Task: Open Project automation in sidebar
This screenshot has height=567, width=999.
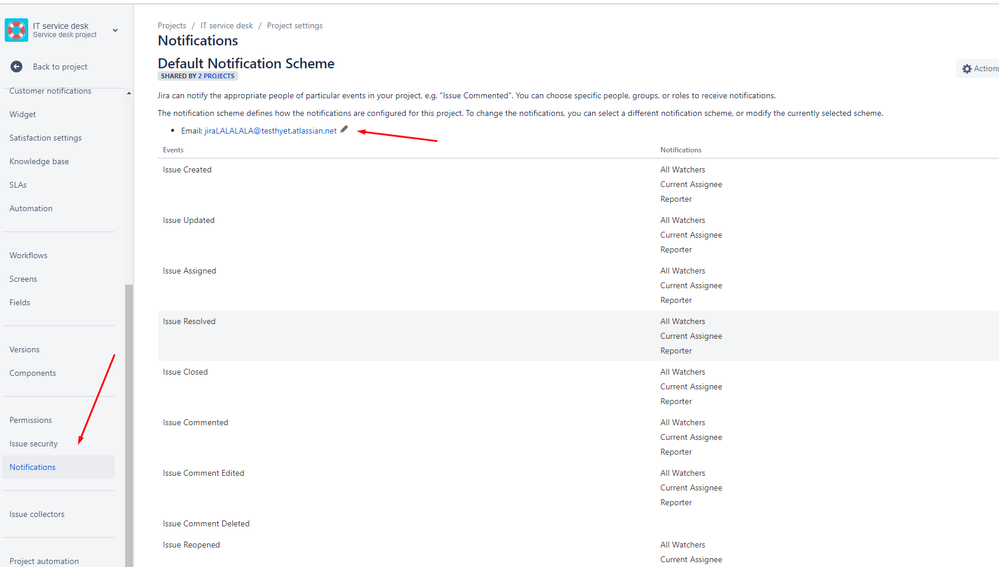Action: [44, 561]
